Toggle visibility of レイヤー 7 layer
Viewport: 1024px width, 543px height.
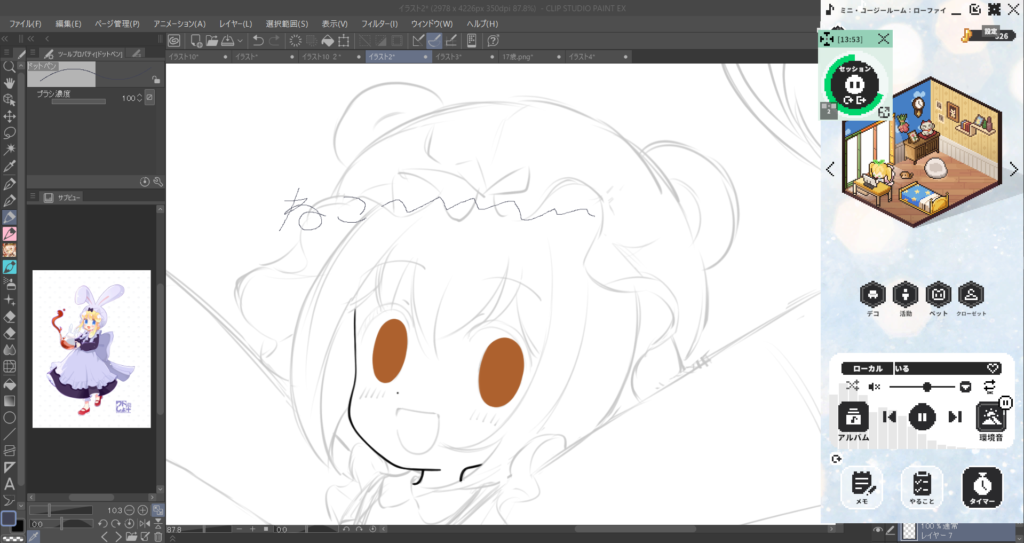[877, 530]
